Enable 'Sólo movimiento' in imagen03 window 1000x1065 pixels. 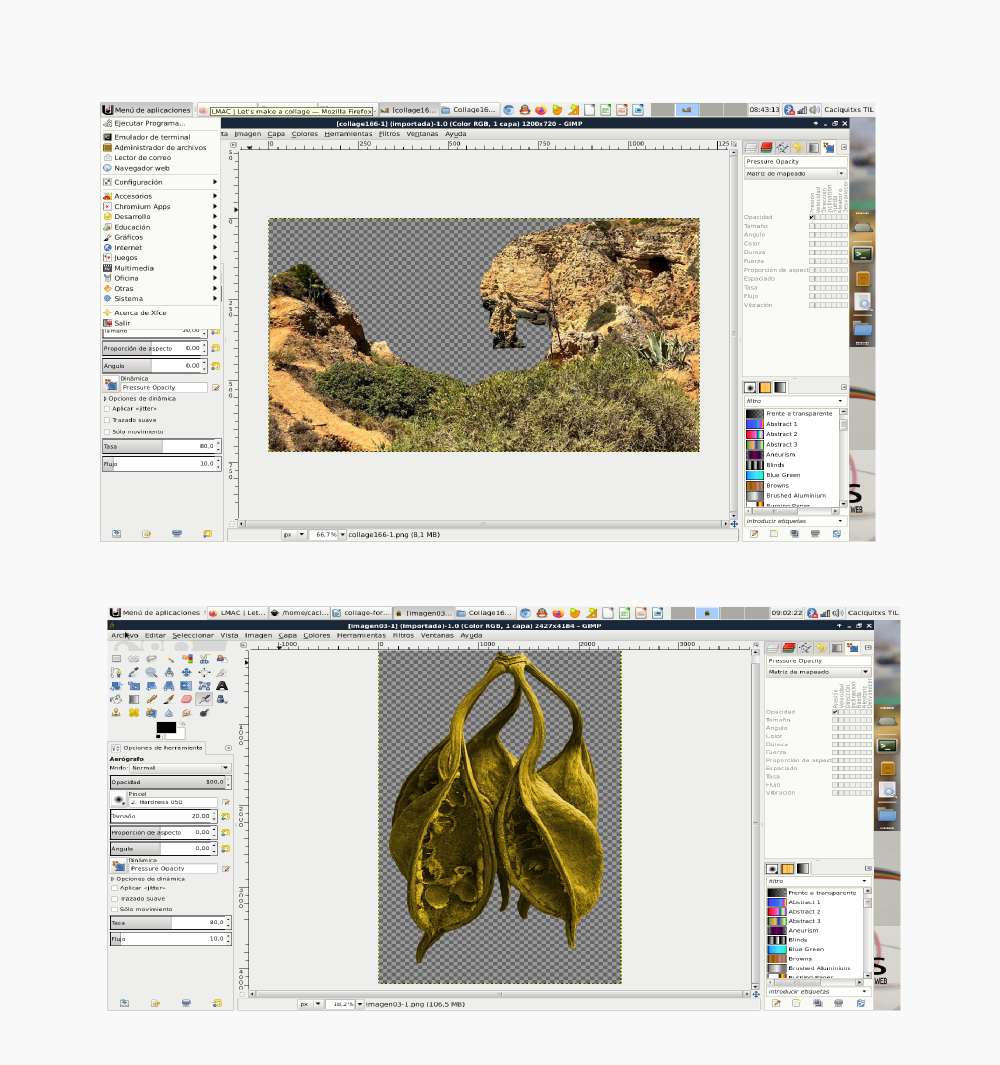115,909
